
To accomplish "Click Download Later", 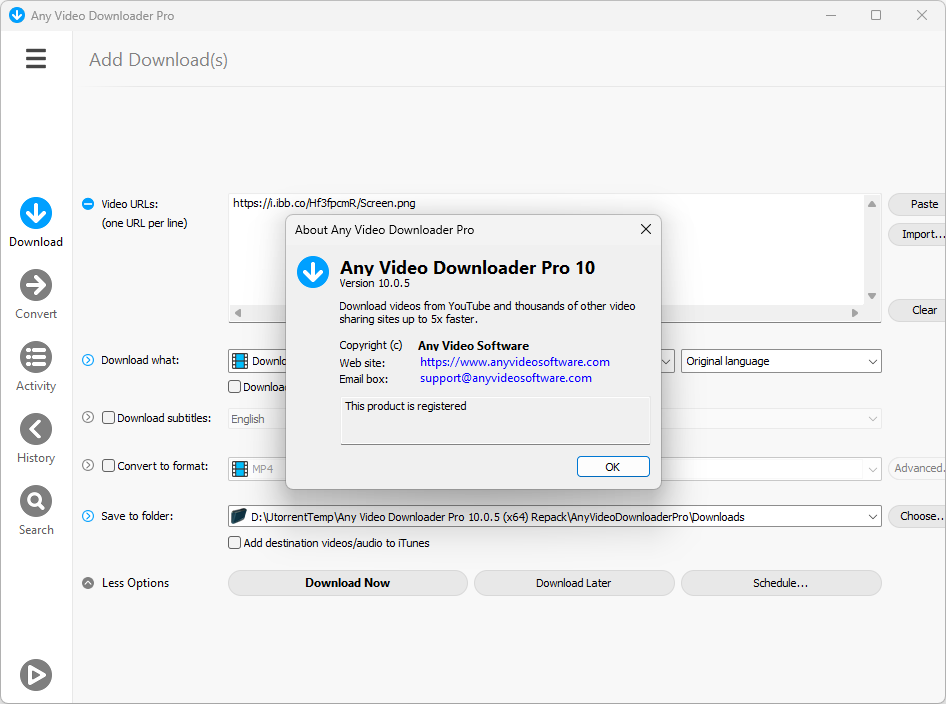I will pyautogui.click(x=574, y=583).
